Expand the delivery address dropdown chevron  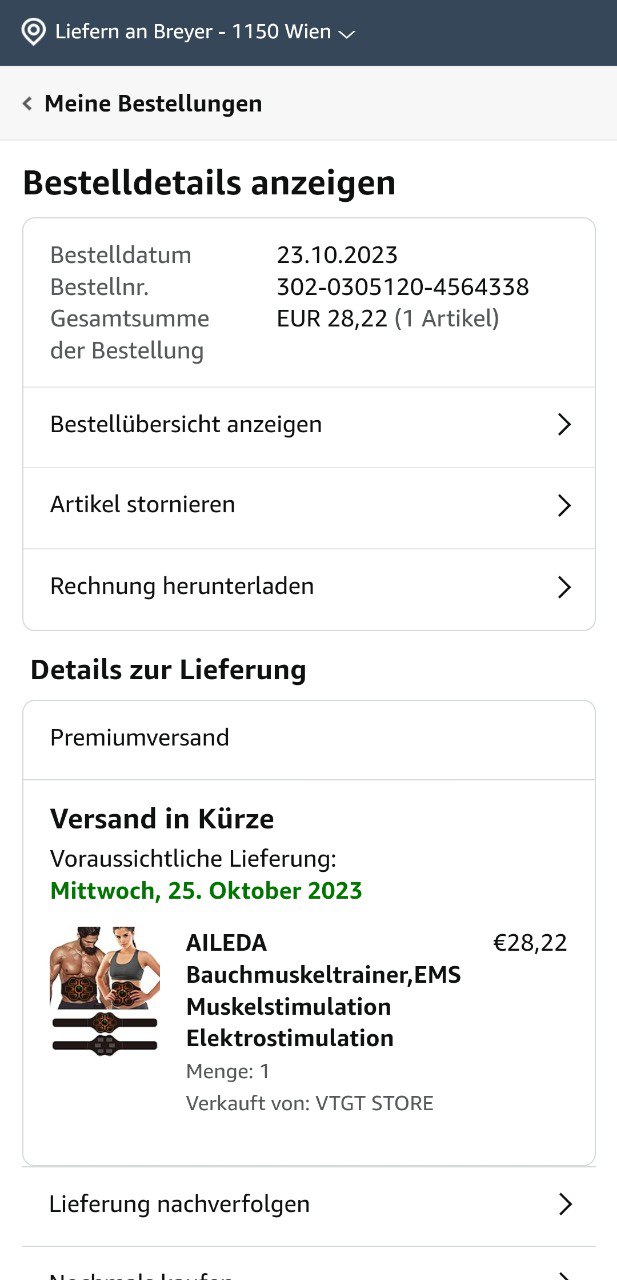coord(347,34)
